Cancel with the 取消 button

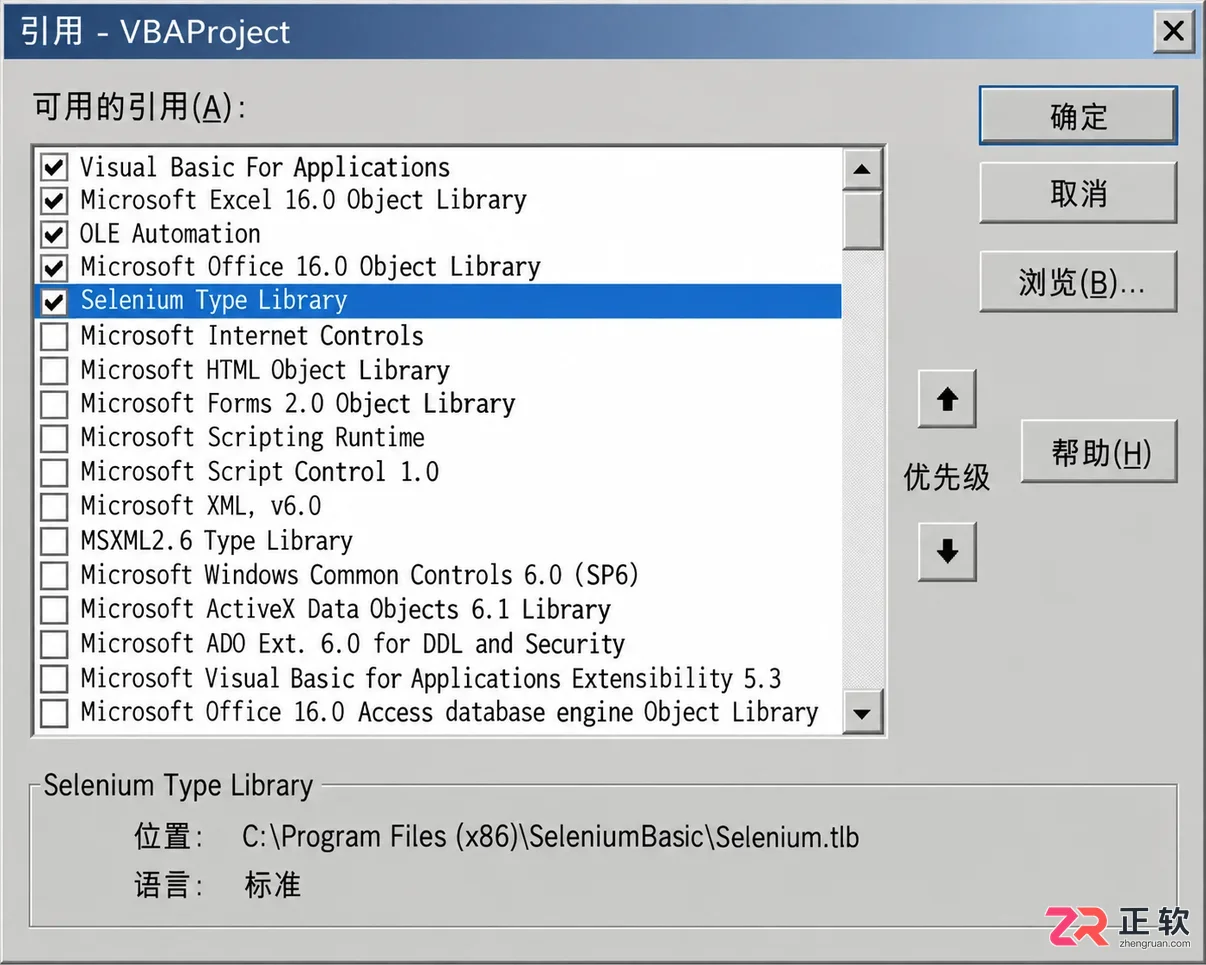point(1078,193)
